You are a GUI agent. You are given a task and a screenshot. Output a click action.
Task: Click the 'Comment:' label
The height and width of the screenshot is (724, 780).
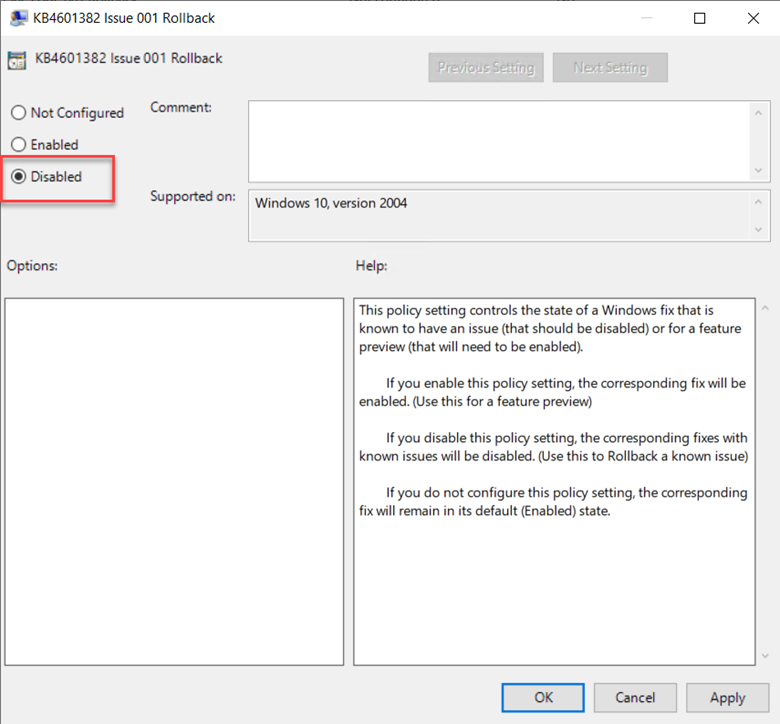(x=181, y=107)
